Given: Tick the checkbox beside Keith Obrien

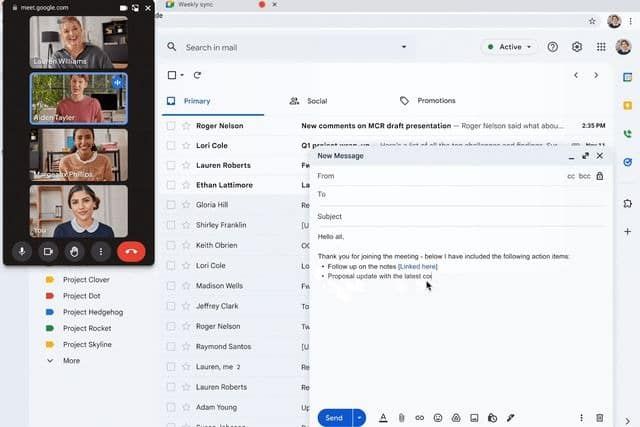Looking at the screenshot, I should 171,246.
